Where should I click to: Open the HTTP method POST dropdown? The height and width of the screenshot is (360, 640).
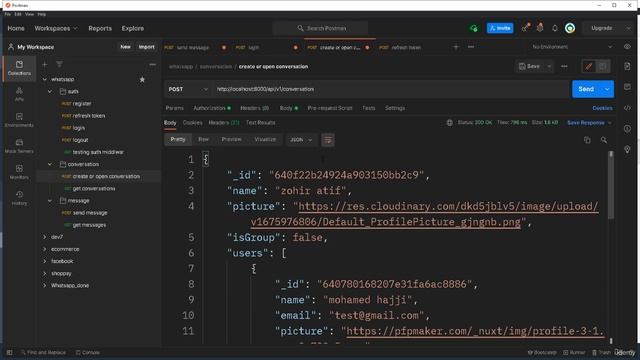click(188, 89)
